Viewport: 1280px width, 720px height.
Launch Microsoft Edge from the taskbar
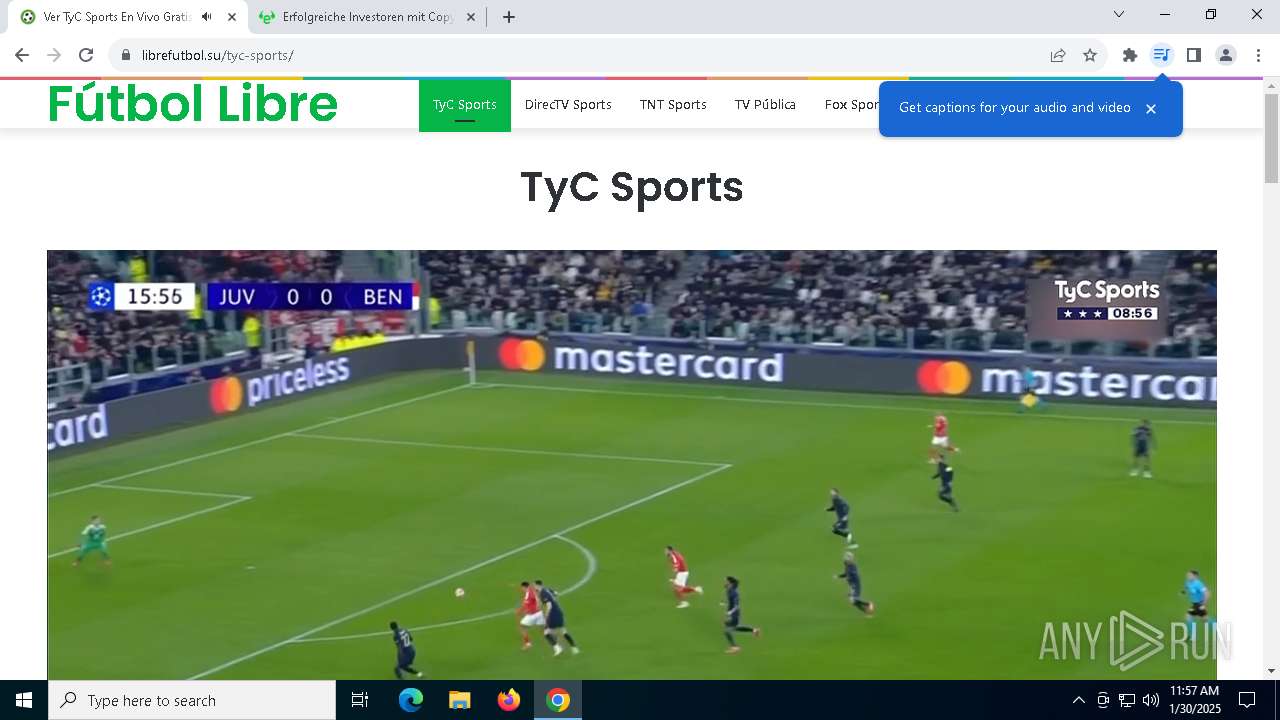410,700
